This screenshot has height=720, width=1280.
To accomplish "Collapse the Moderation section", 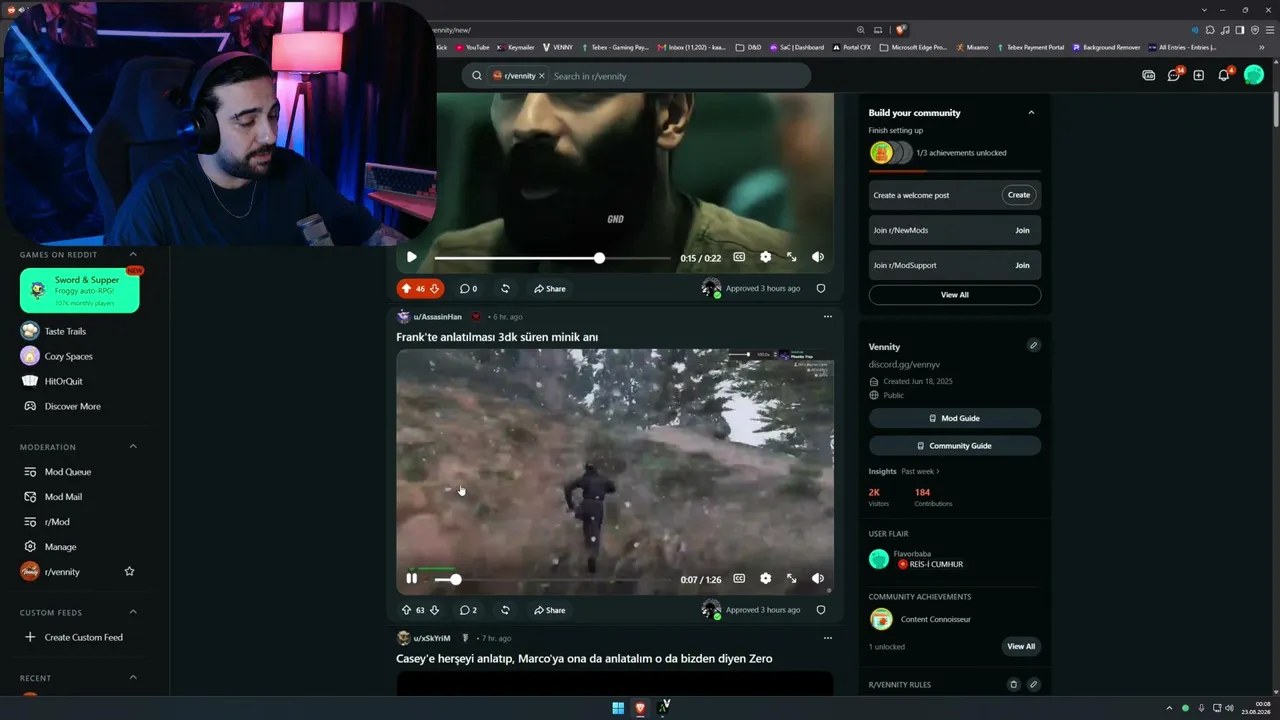I will (133, 447).
